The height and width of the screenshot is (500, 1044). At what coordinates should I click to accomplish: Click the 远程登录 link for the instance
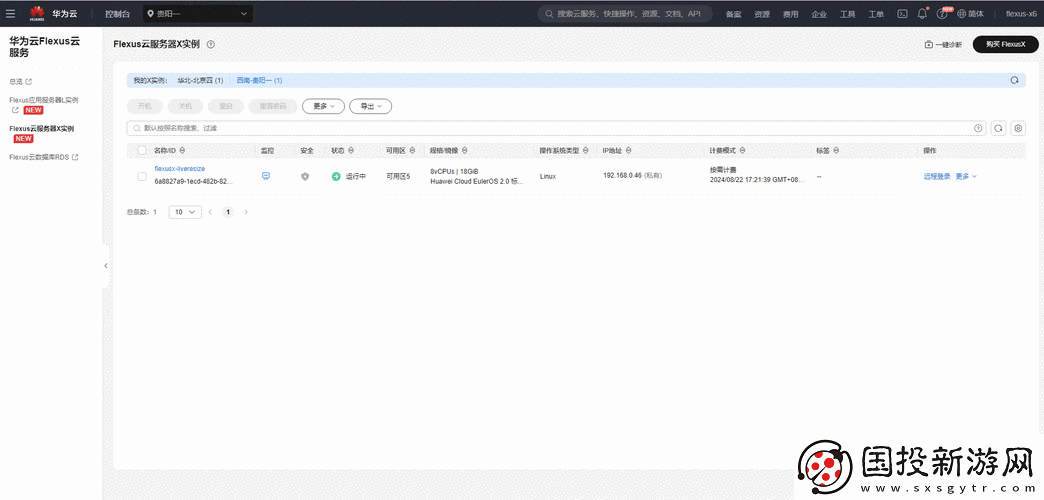coord(936,176)
